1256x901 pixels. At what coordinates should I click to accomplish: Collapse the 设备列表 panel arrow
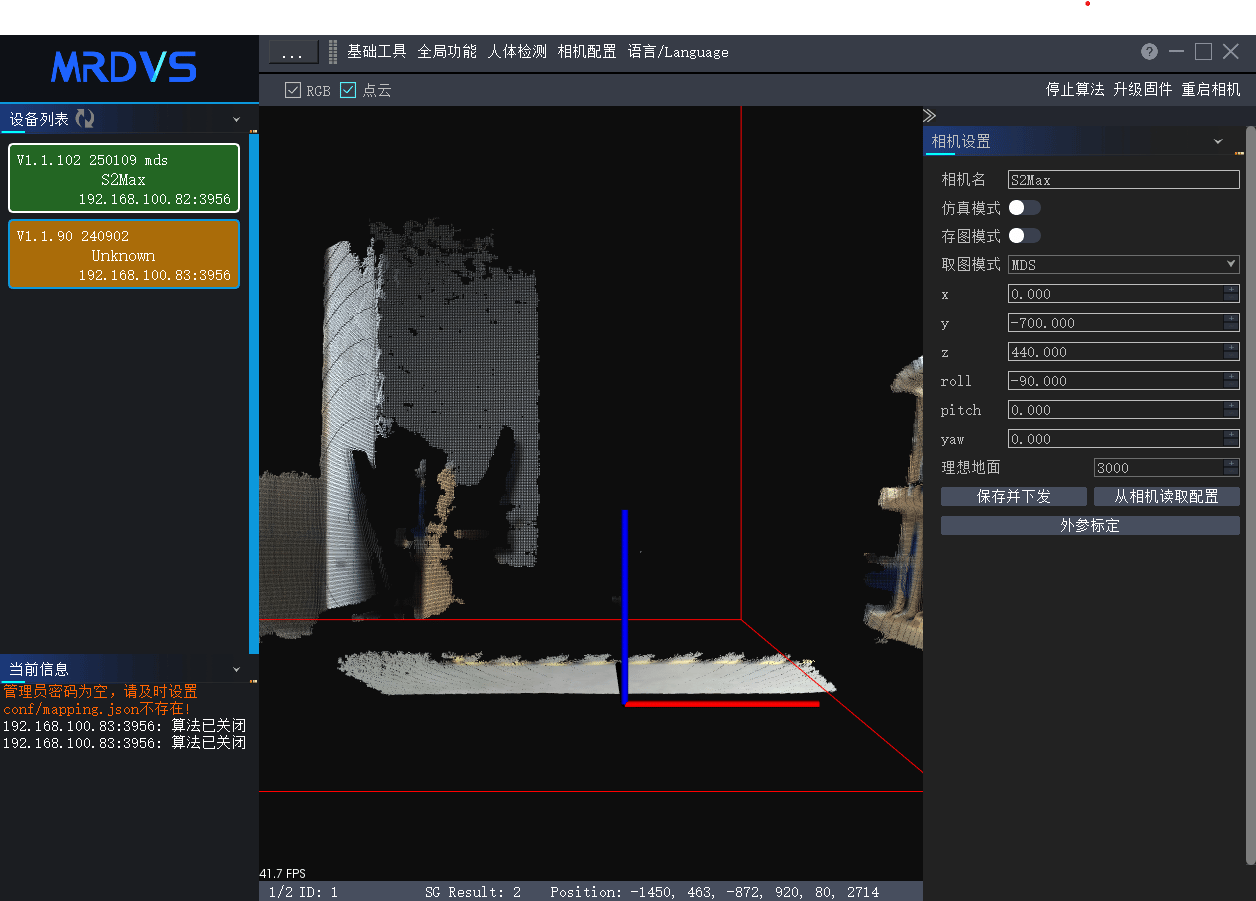coord(237,119)
